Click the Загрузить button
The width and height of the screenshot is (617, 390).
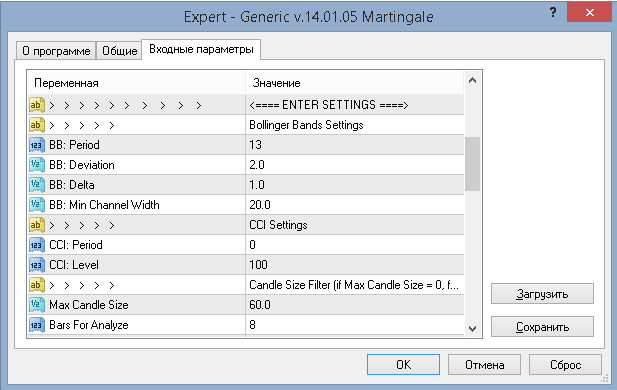(x=542, y=294)
